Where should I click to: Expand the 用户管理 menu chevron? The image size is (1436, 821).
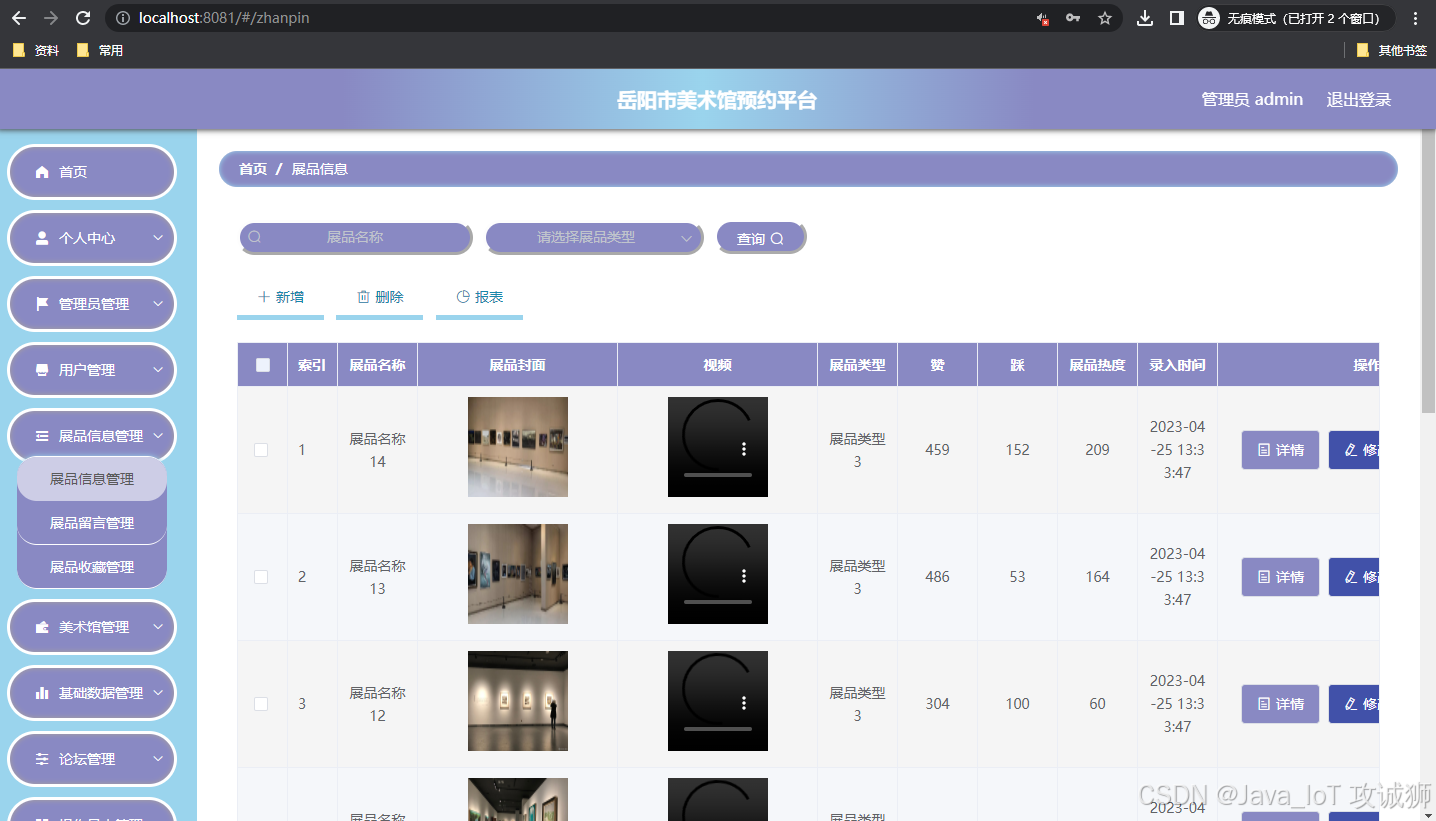coord(158,370)
